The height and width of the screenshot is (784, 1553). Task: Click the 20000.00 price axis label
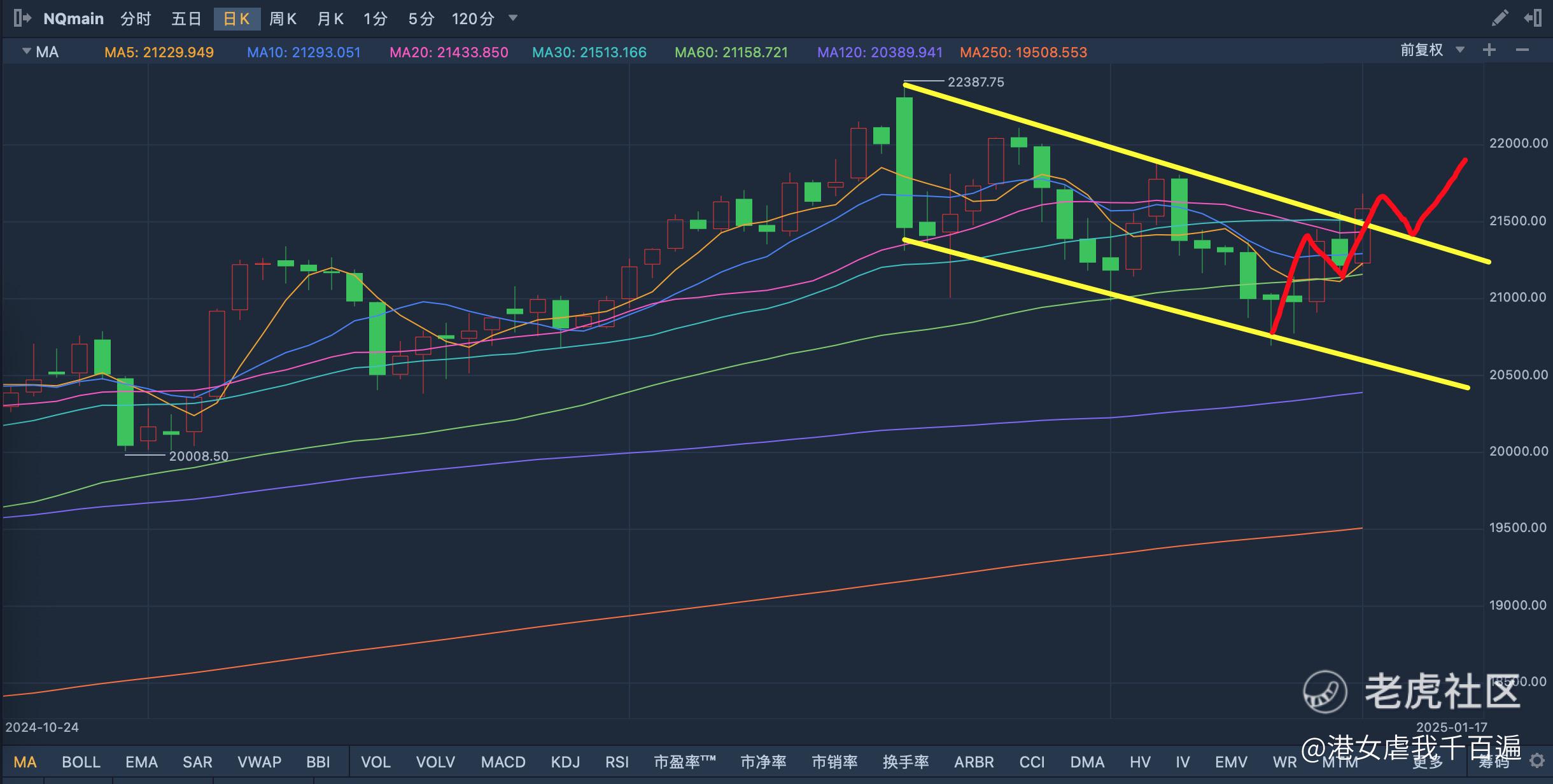[1519, 451]
